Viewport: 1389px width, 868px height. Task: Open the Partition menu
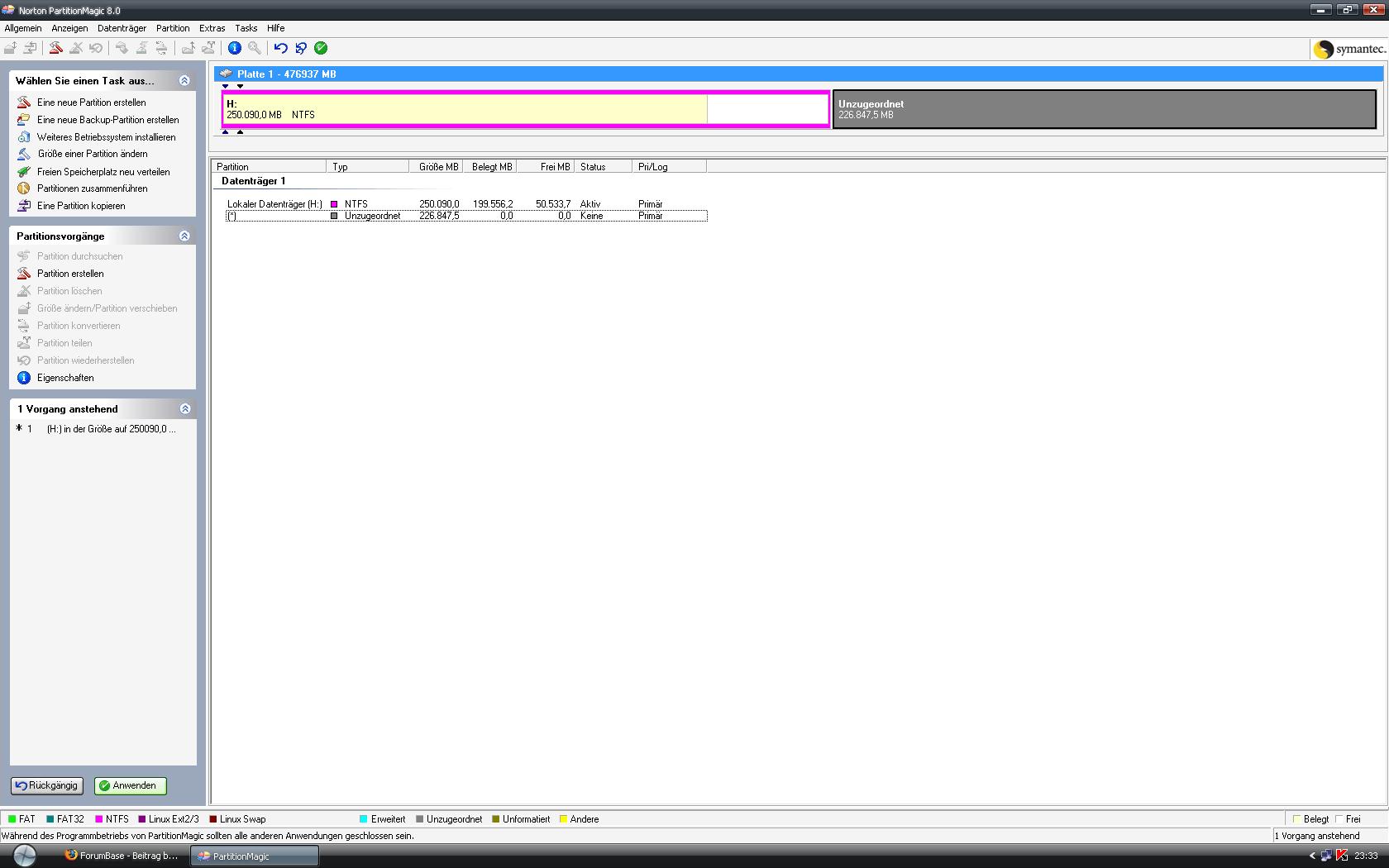coord(173,28)
